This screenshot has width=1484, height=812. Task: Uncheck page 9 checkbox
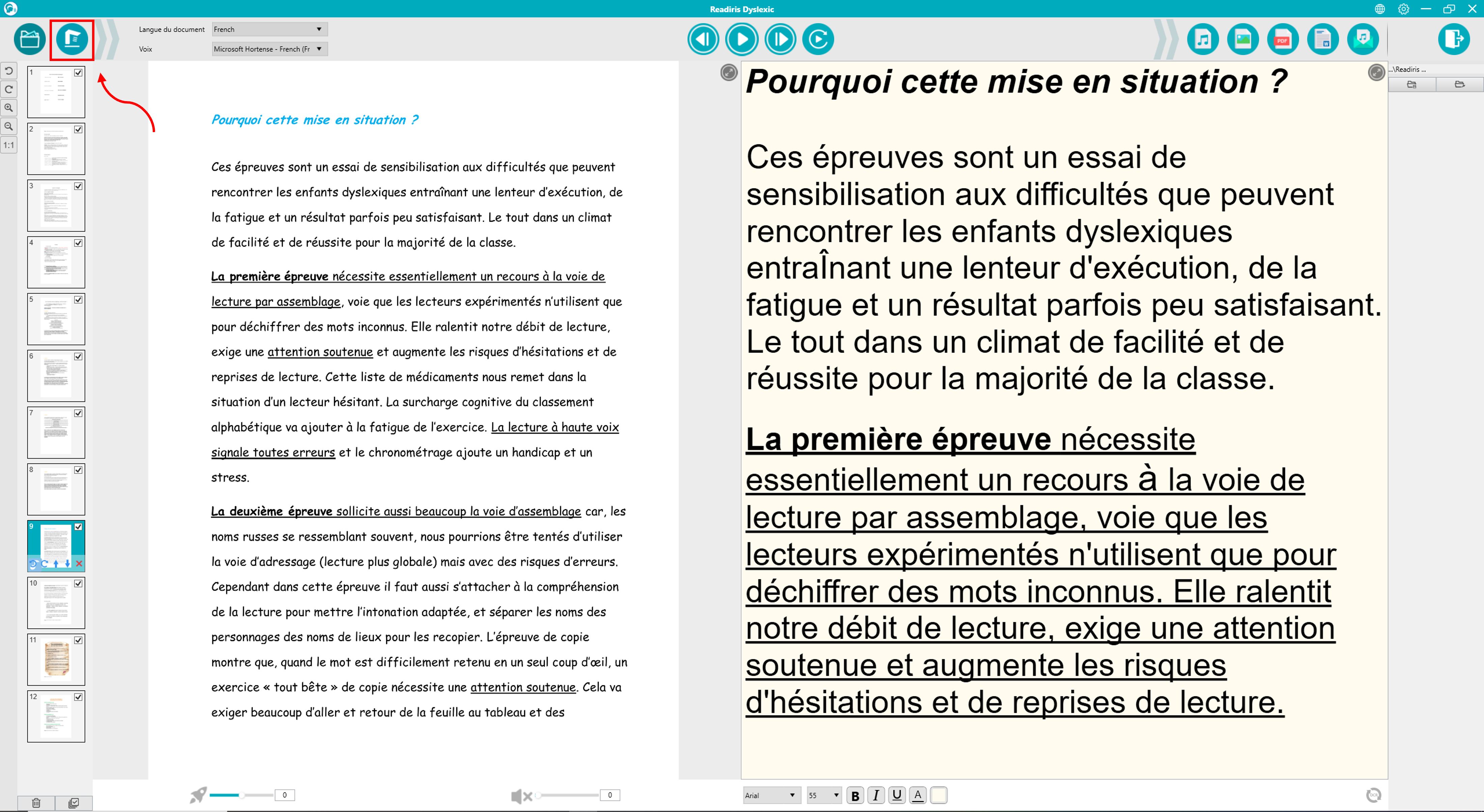(x=78, y=527)
